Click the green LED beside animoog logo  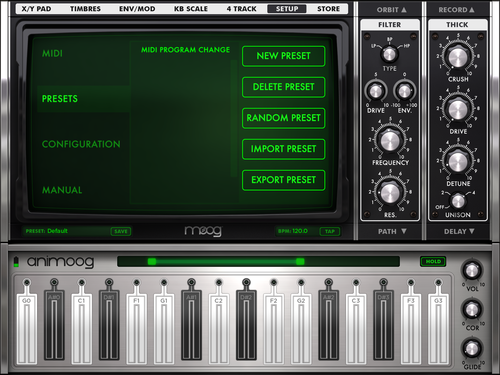[x=16, y=262]
